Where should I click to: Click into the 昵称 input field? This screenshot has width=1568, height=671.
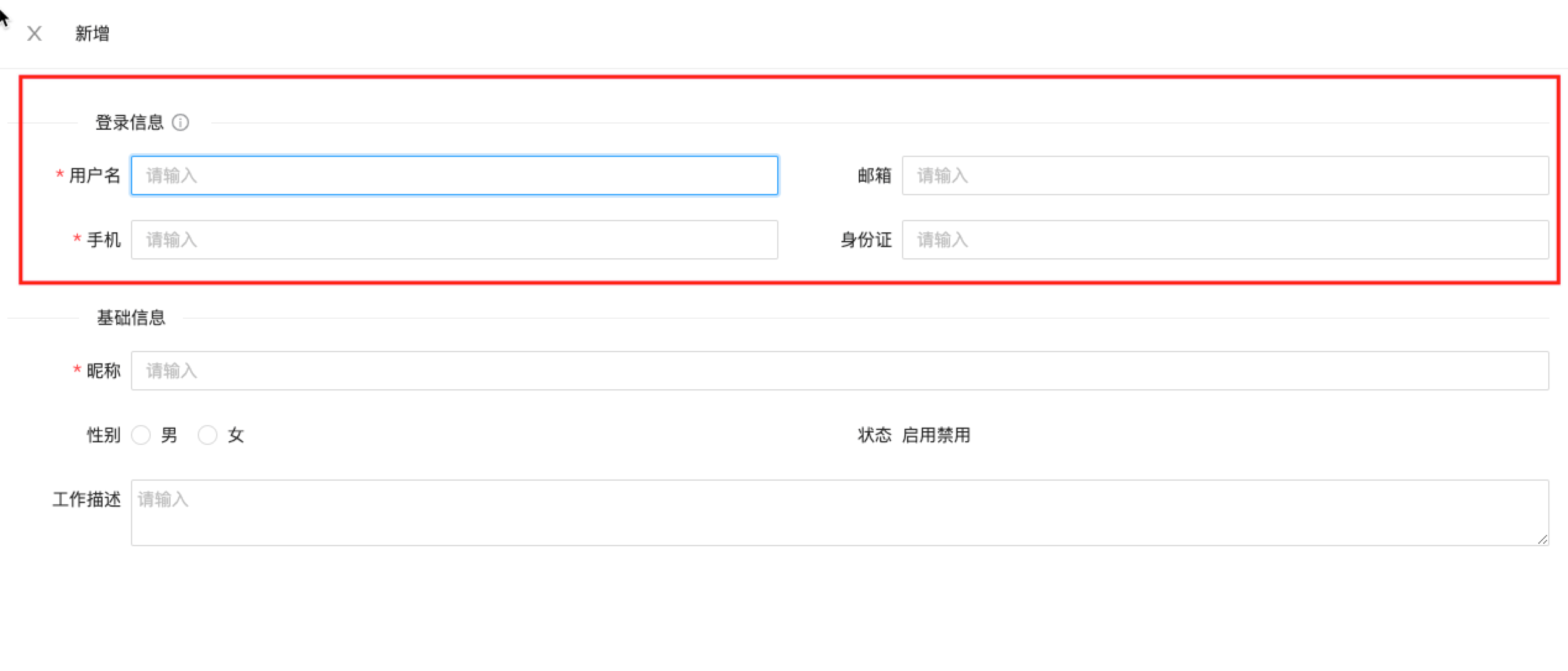840,371
